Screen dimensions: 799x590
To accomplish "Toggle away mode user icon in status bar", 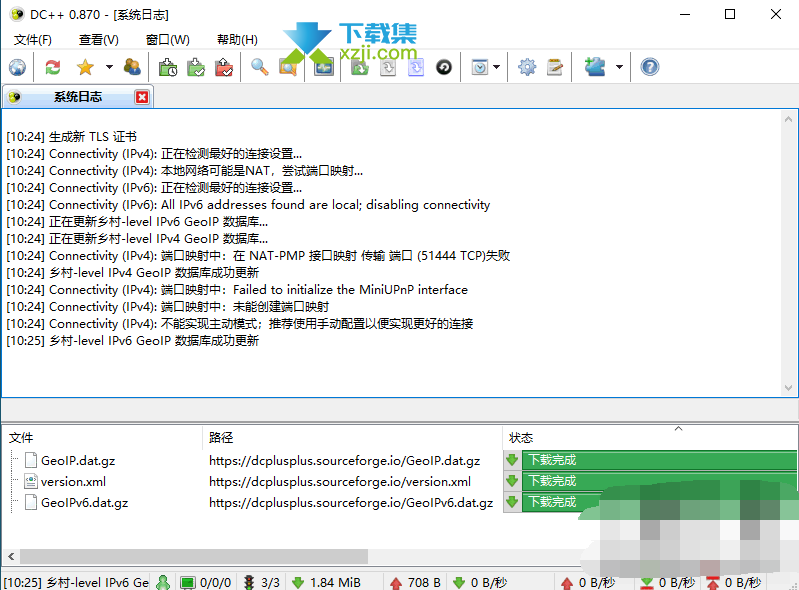I will [x=163, y=582].
